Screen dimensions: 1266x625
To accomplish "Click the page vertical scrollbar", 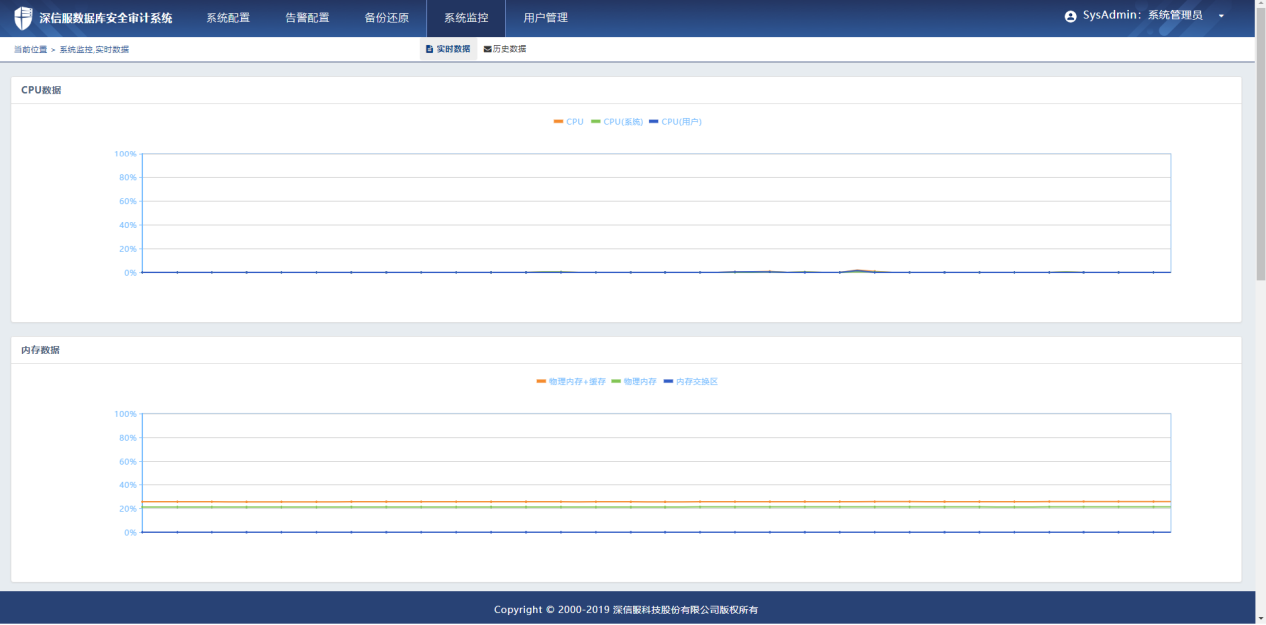I will pos(1260,150).
